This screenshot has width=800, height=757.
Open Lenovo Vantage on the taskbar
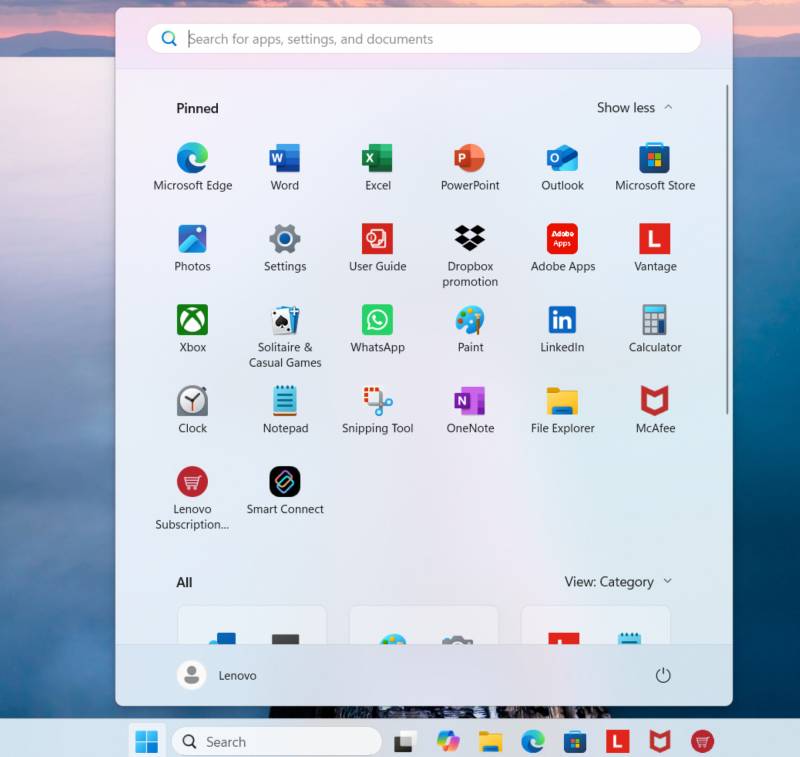617,741
